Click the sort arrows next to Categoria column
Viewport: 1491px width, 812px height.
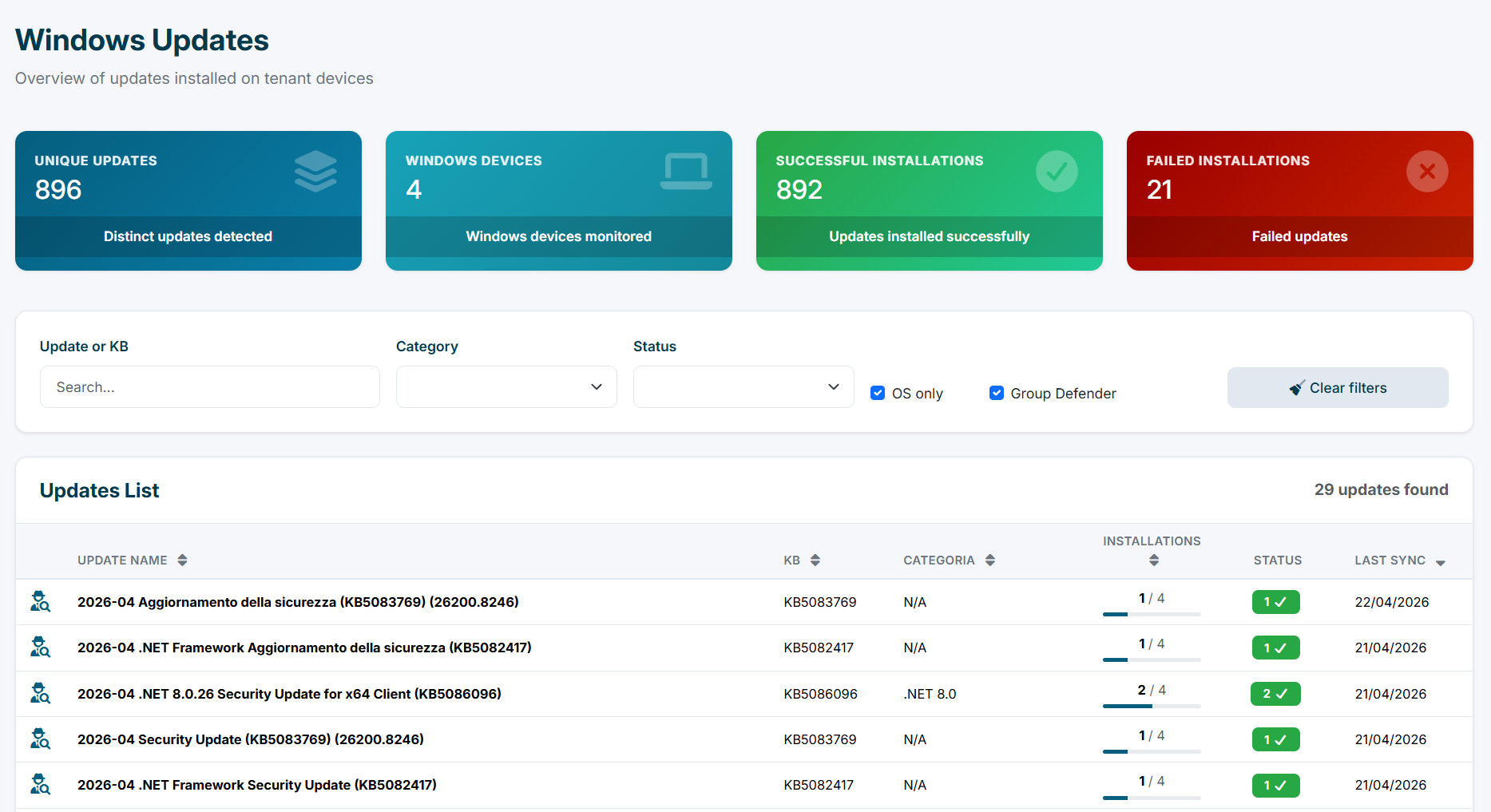coord(989,560)
